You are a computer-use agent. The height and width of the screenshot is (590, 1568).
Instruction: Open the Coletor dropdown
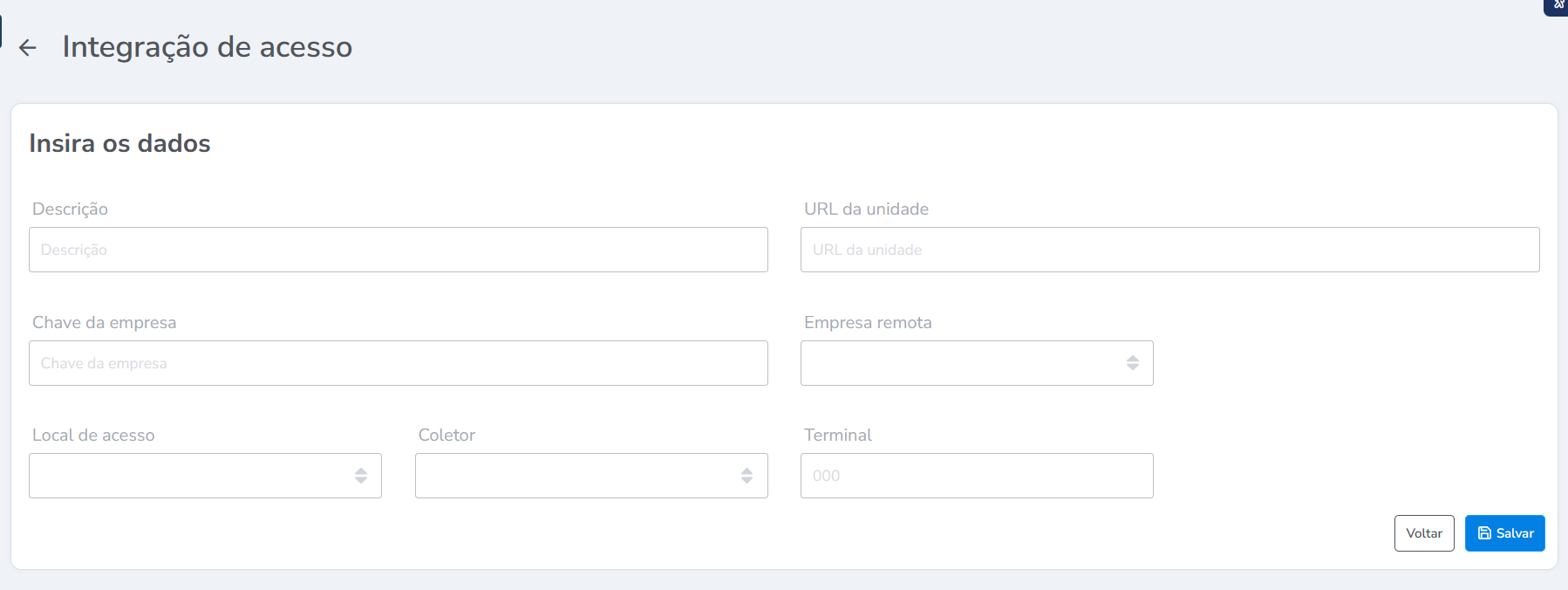click(x=590, y=476)
